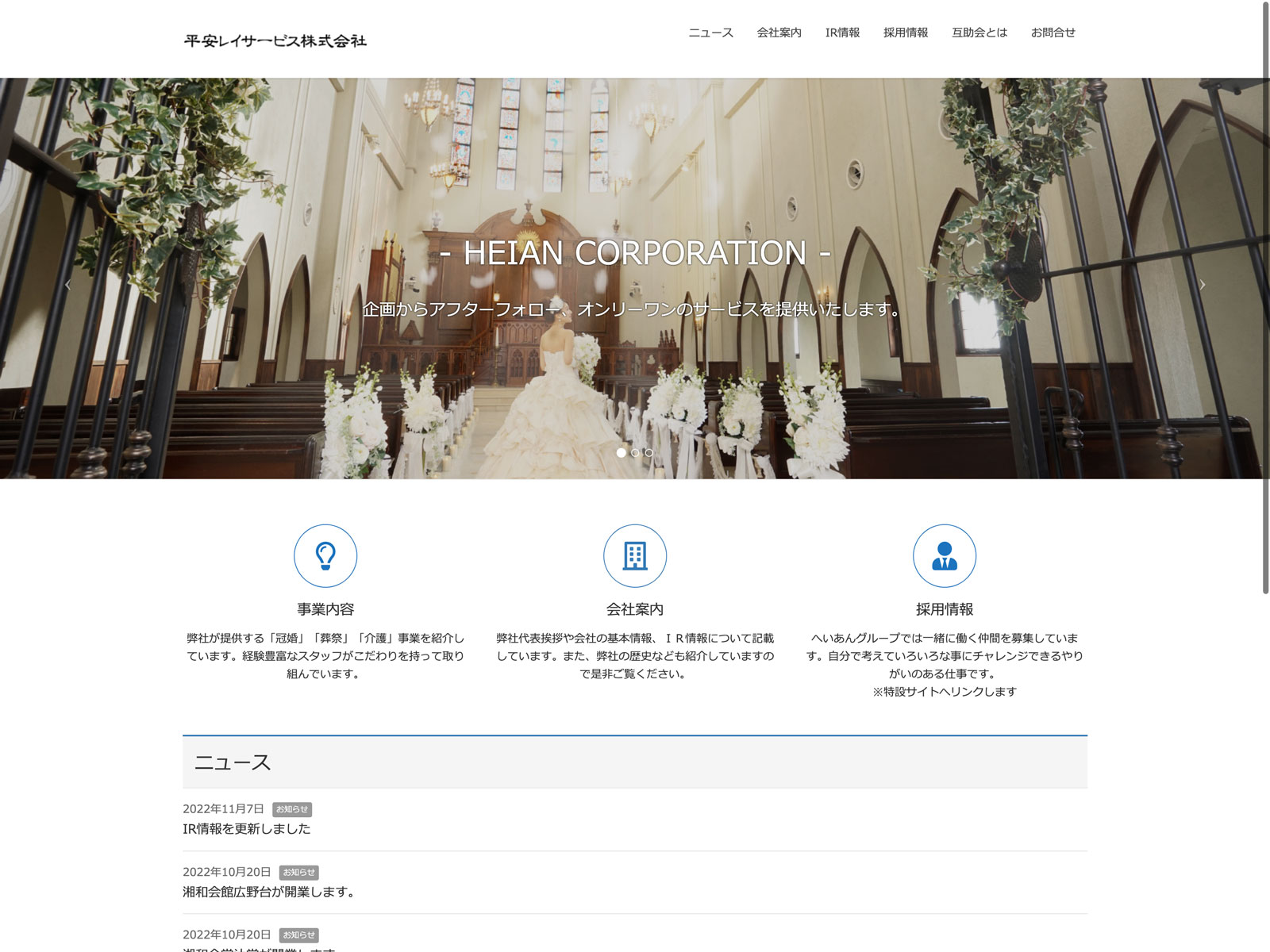
Task: Click the businessman icon above 採用情報
Action: tap(944, 555)
